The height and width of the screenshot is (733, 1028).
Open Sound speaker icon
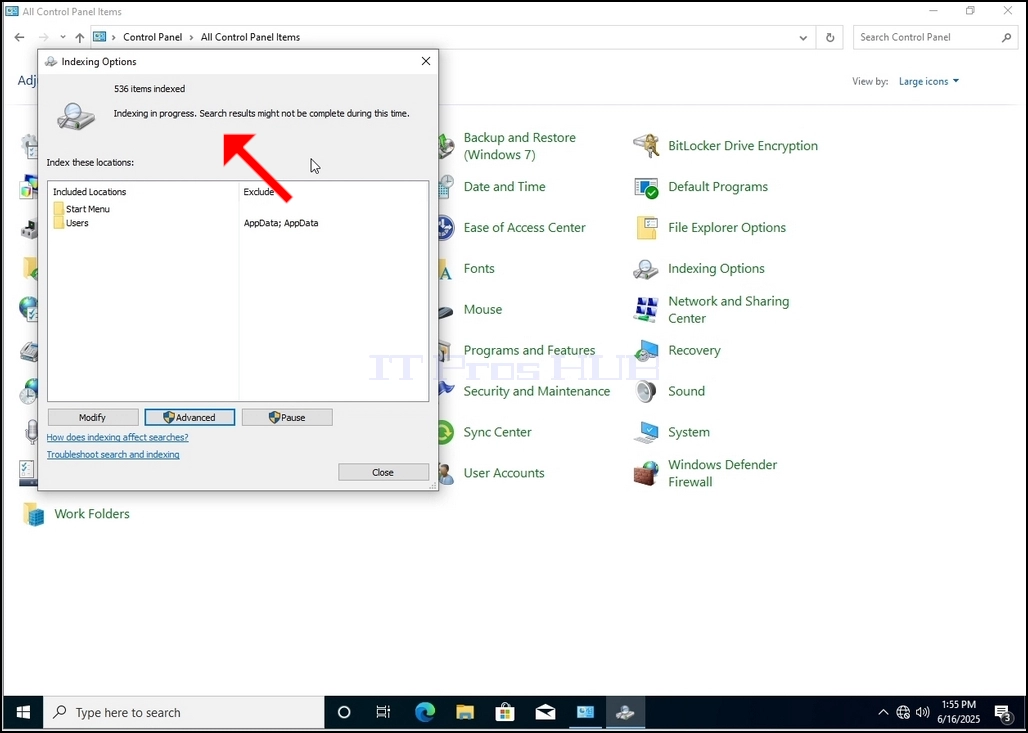[x=646, y=391]
